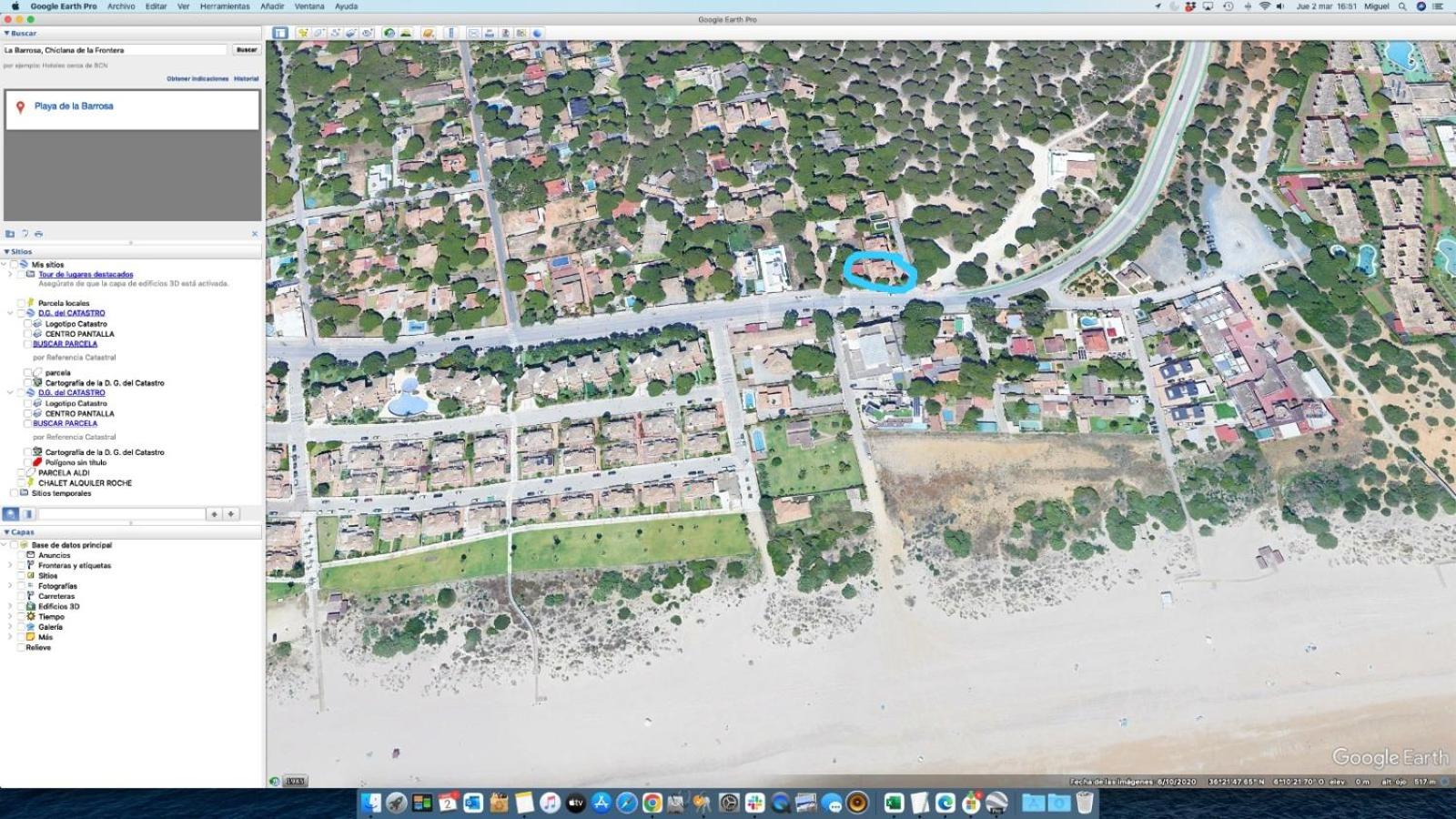Click the print icon in toolbar
This screenshot has height=819, width=1456.
click(490, 33)
